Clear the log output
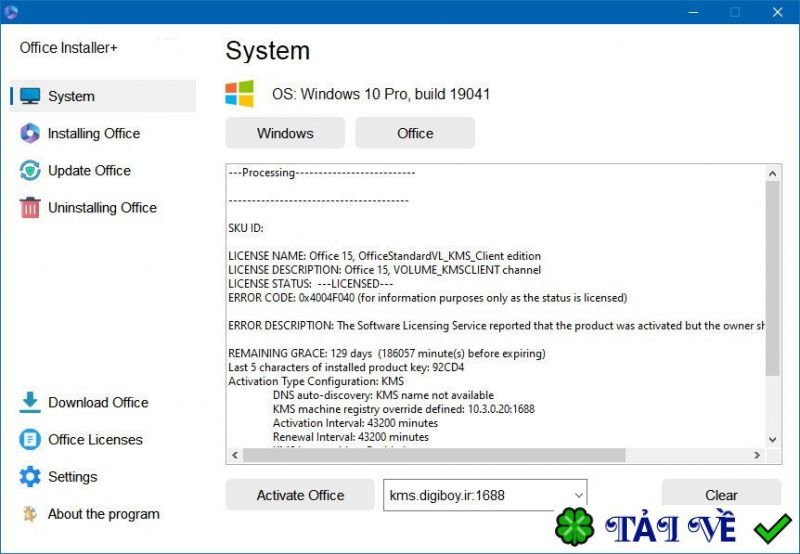The height and width of the screenshot is (554, 800). click(x=721, y=494)
